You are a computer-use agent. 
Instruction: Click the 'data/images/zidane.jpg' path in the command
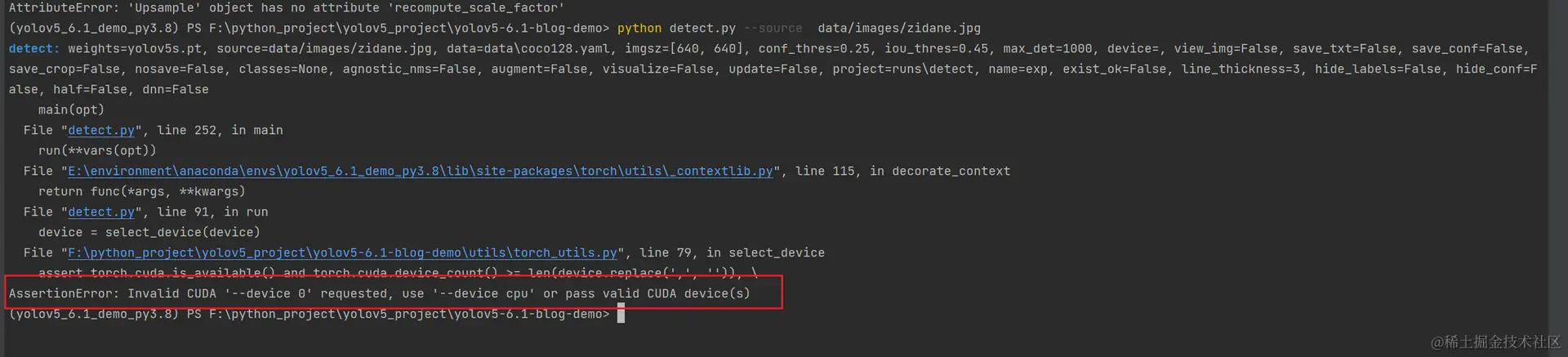[x=898, y=28]
